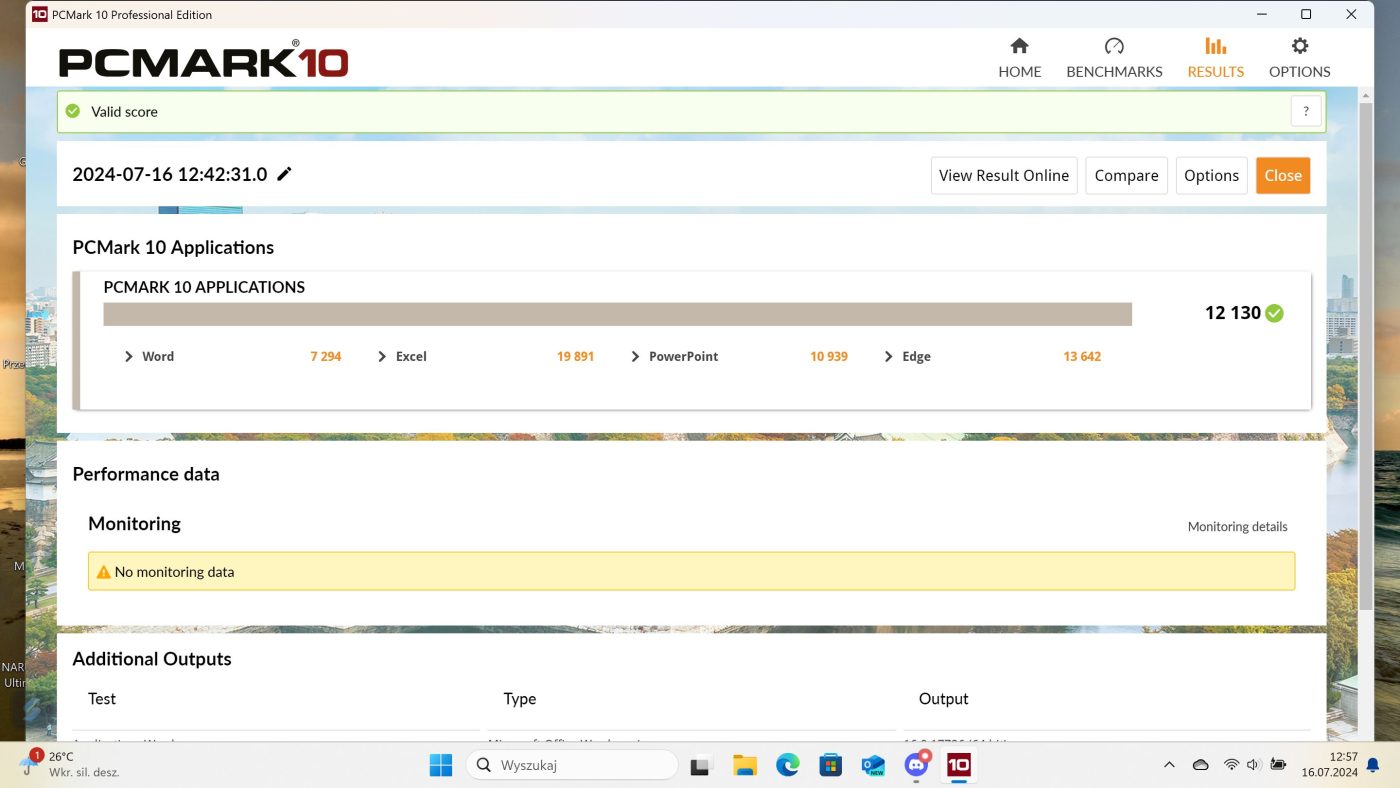The height and width of the screenshot is (788, 1400).
Task: Click the overall score 12 130
Action: (1232, 313)
